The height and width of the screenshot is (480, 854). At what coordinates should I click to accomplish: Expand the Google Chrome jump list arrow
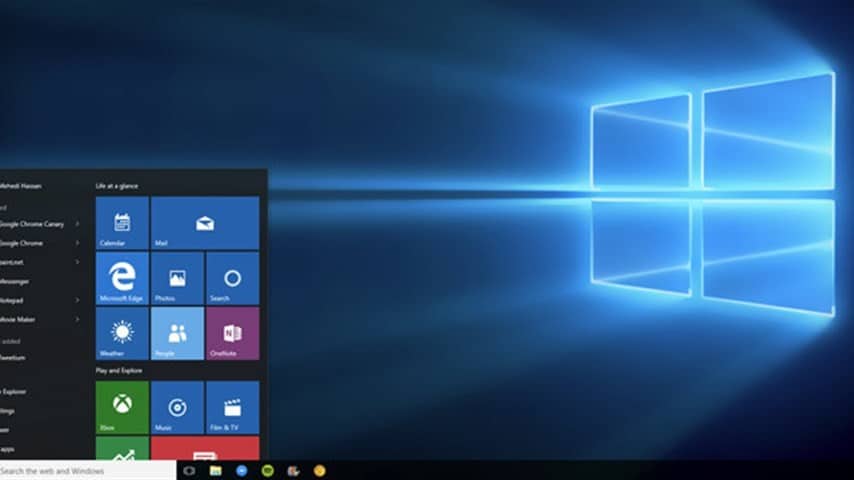pos(77,243)
